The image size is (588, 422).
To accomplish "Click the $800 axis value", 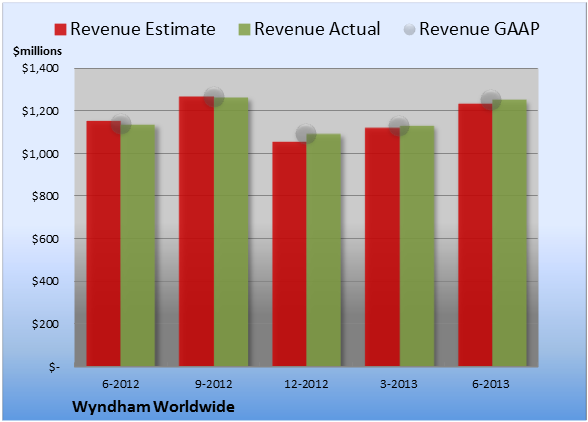I will pyautogui.click(x=45, y=196).
